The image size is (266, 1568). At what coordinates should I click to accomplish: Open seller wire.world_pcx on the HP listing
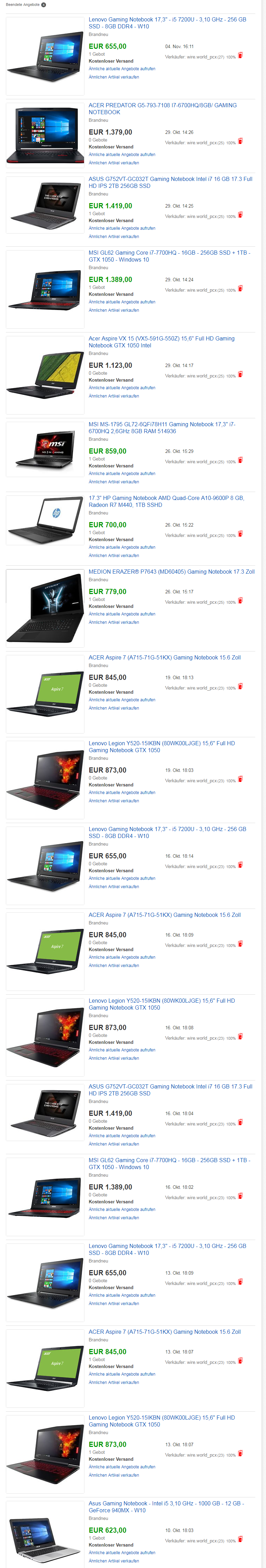[202, 536]
